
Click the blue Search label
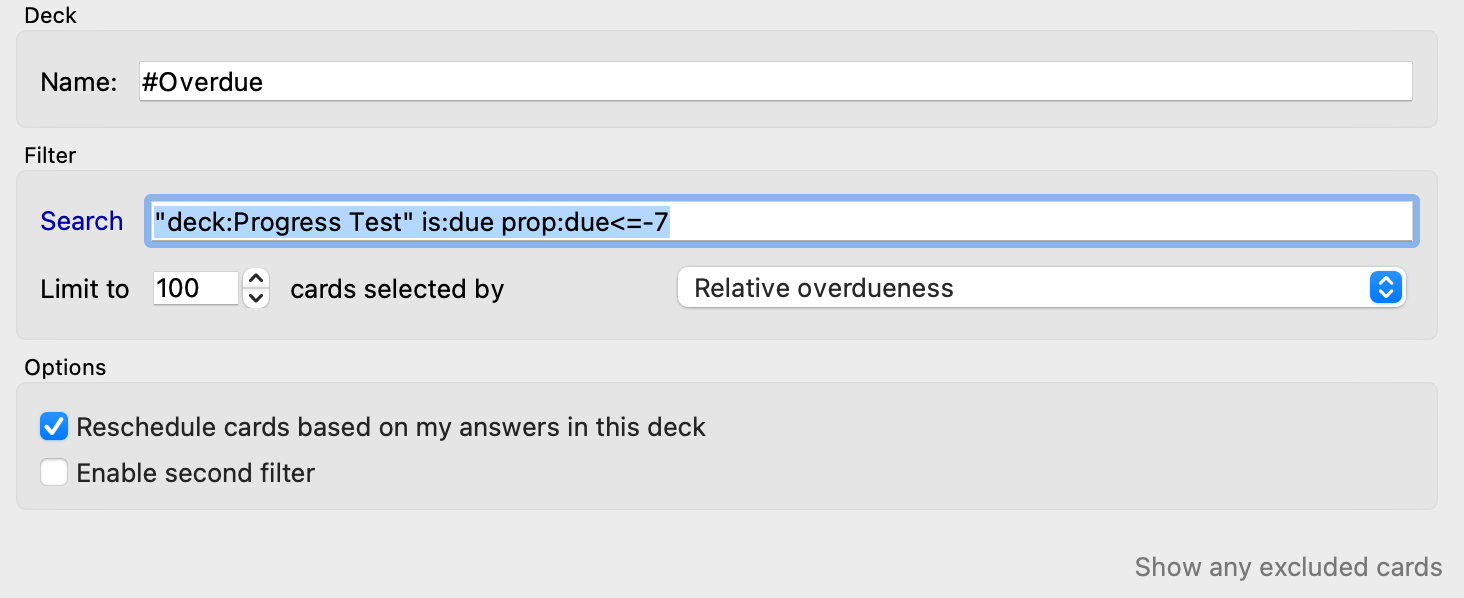coord(81,221)
